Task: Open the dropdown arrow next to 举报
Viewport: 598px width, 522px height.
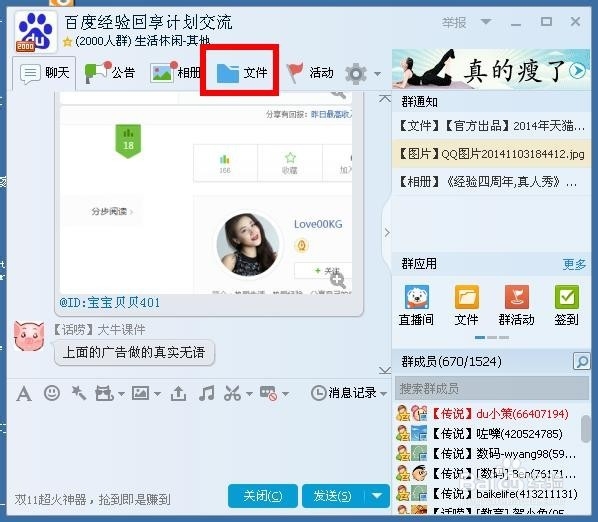Action: [486, 22]
